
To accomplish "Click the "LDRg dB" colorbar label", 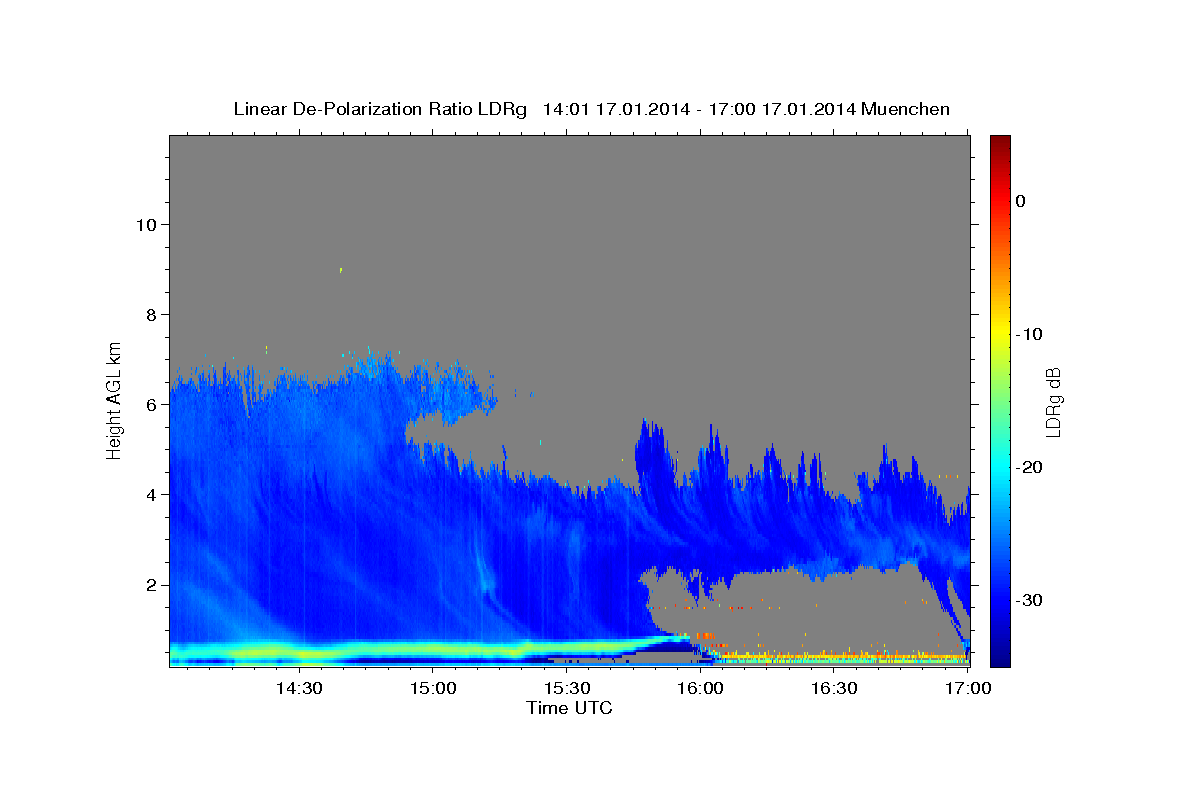I will pyautogui.click(x=1054, y=402).
